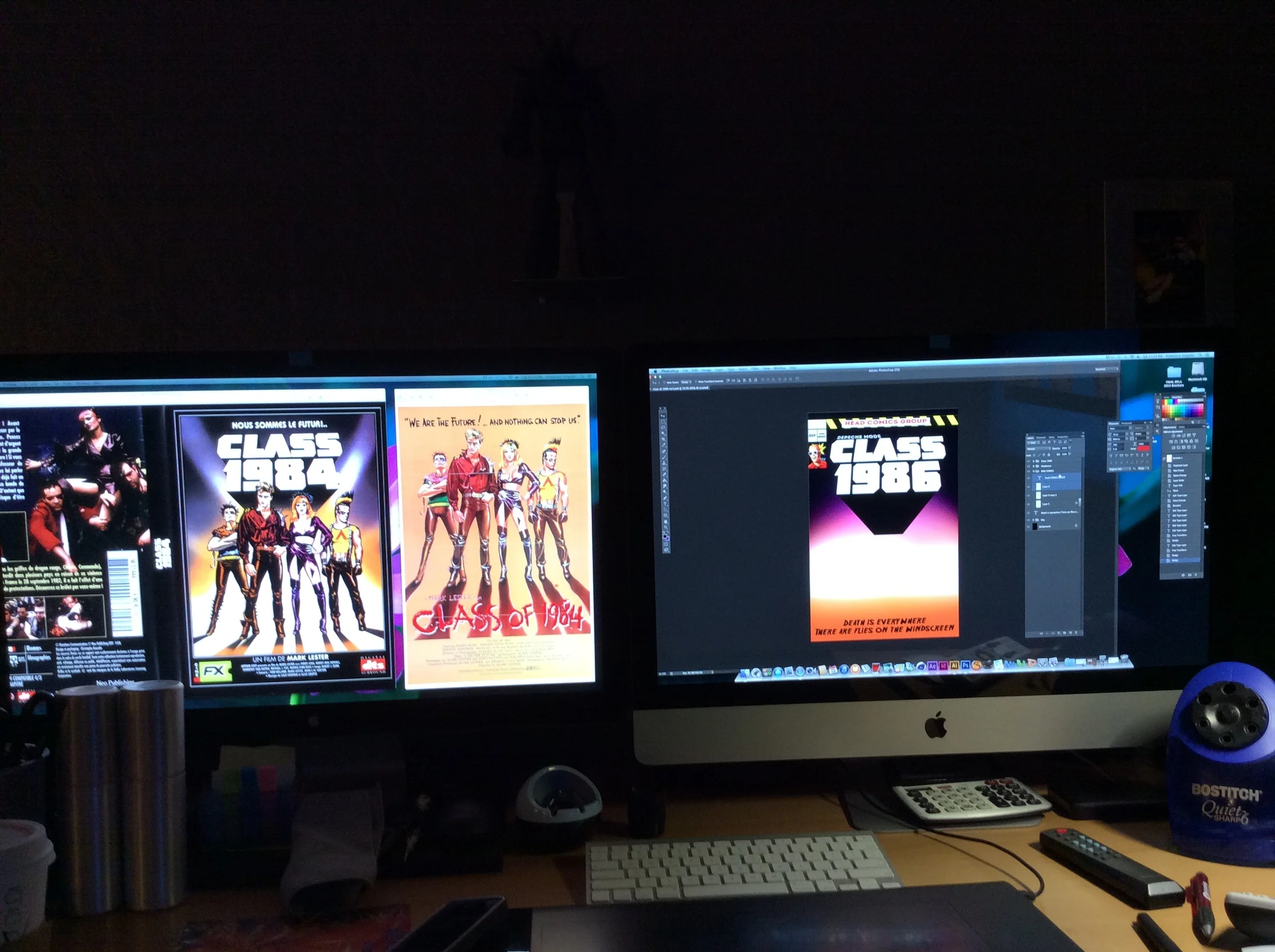Viewport: 1275px width, 952px height.
Task: Click the red Color swatch in Character panel
Action: pos(1143,449)
